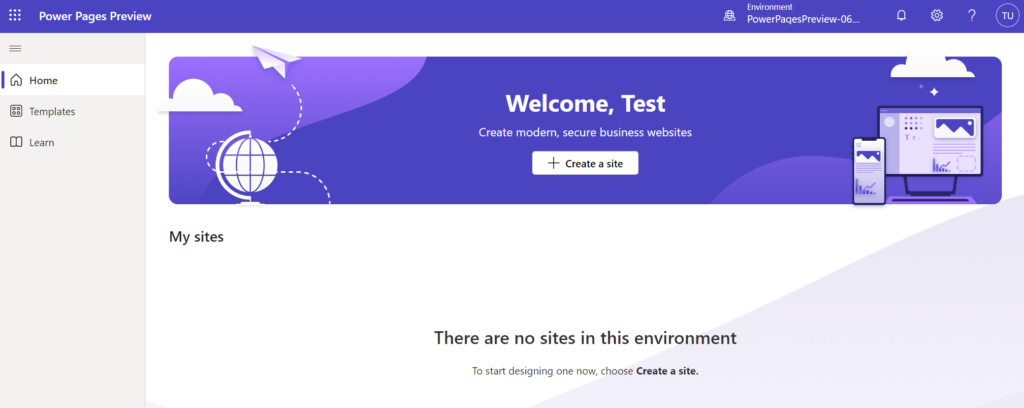Select Home in sidebar
The width and height of the screenshot is (1024, 408).
72,80
